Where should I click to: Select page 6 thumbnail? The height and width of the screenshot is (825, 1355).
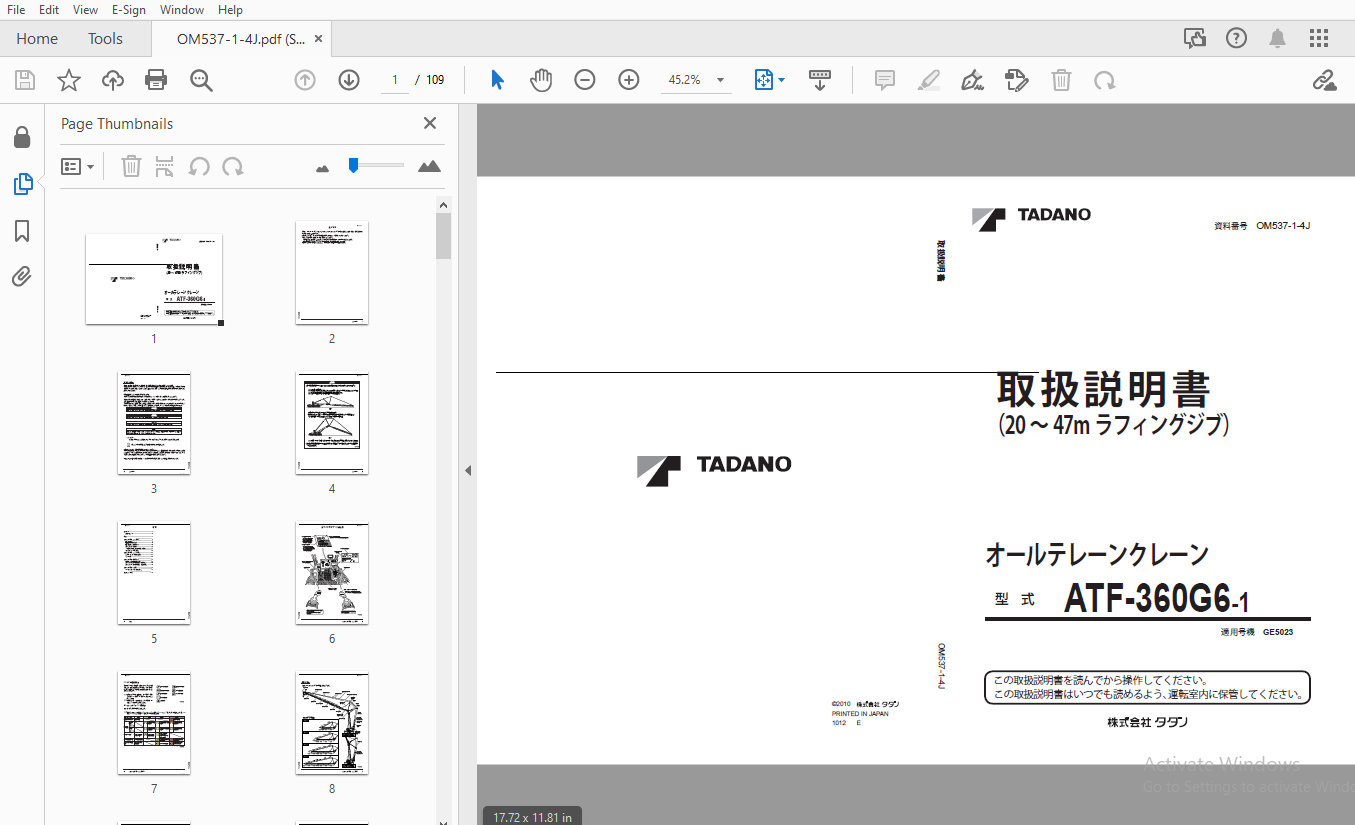point(332,573)
